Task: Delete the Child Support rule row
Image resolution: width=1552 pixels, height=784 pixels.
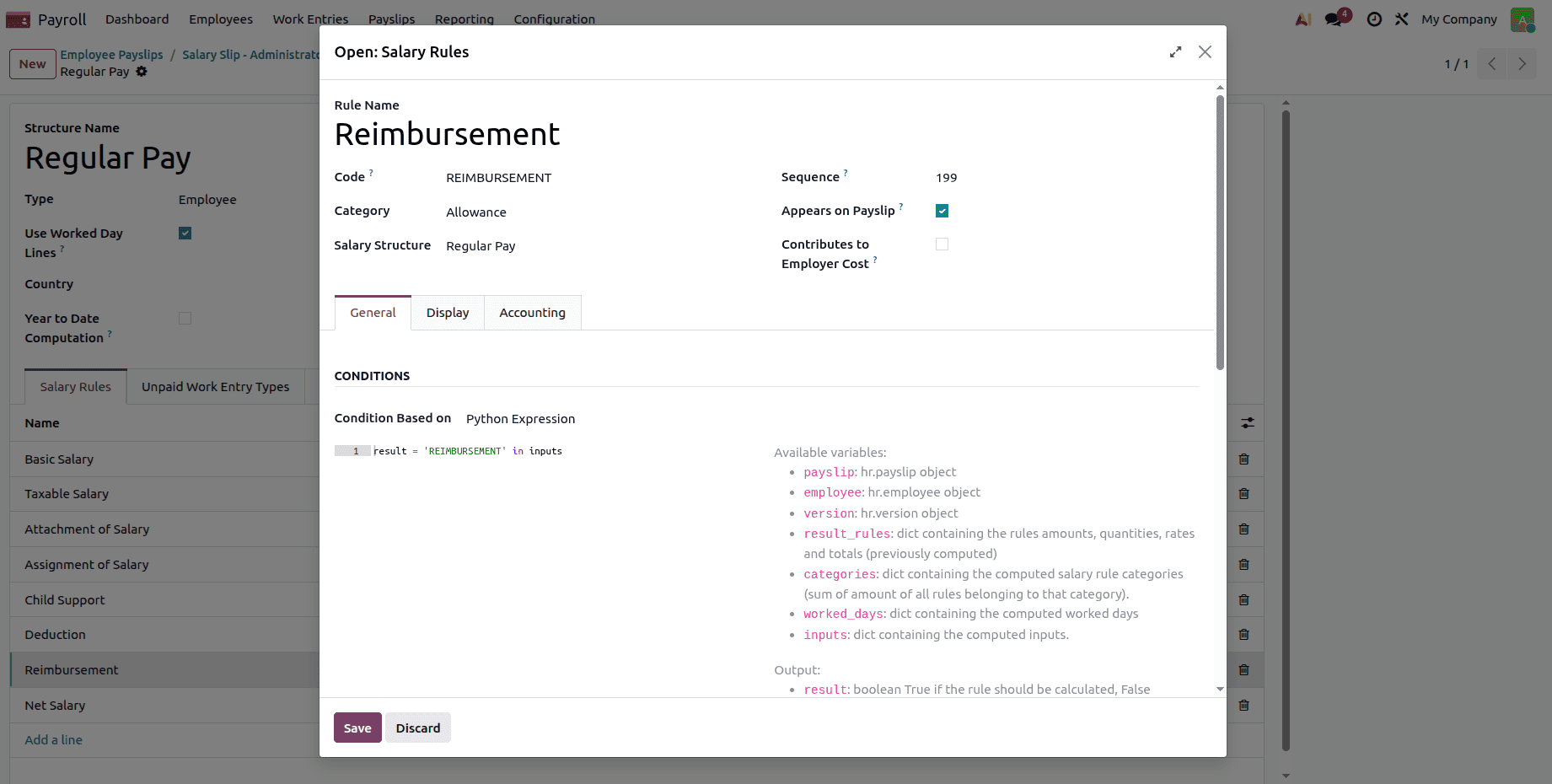Action: click(1243, 600)
